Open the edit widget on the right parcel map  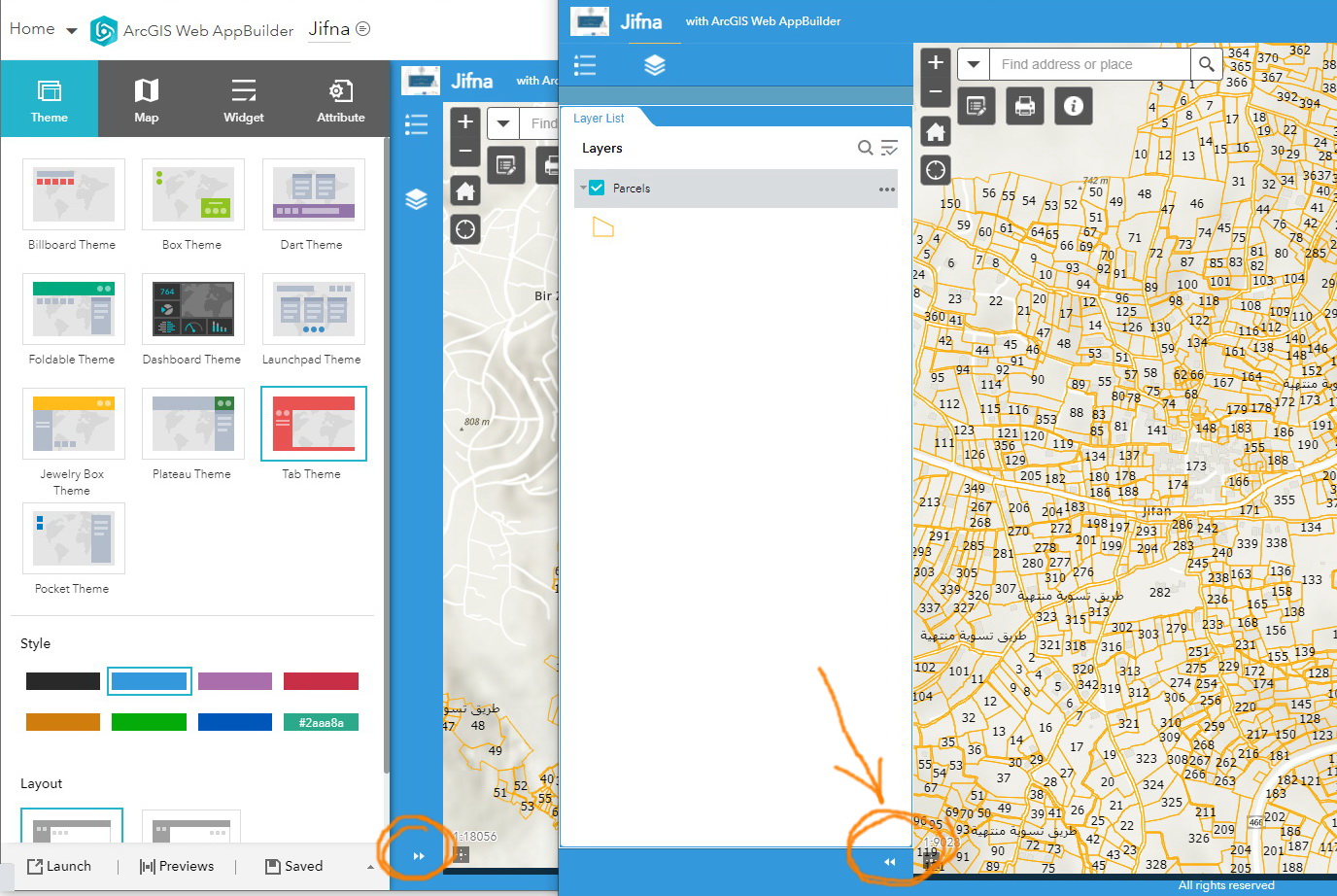(x=977, y=106)
